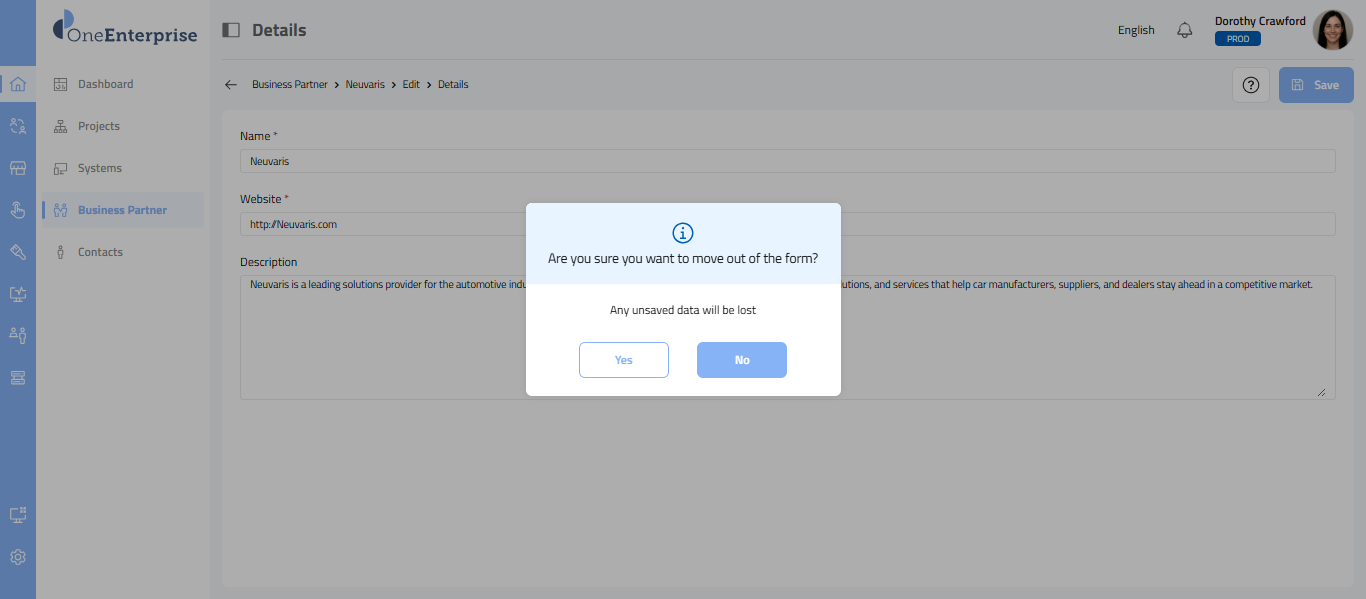Screen dimensions: 1366x599
Task: Click the help question mark button
Action: 1250,85
